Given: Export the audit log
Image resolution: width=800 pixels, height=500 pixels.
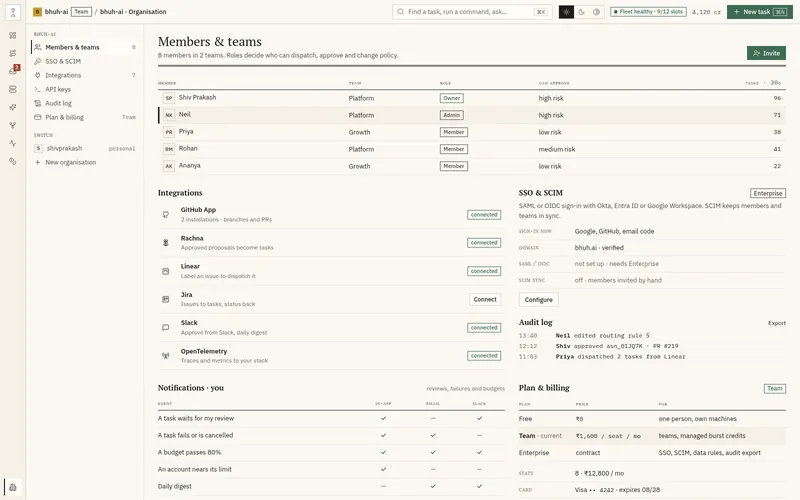Looking at the screenshot, I should 777,323.
